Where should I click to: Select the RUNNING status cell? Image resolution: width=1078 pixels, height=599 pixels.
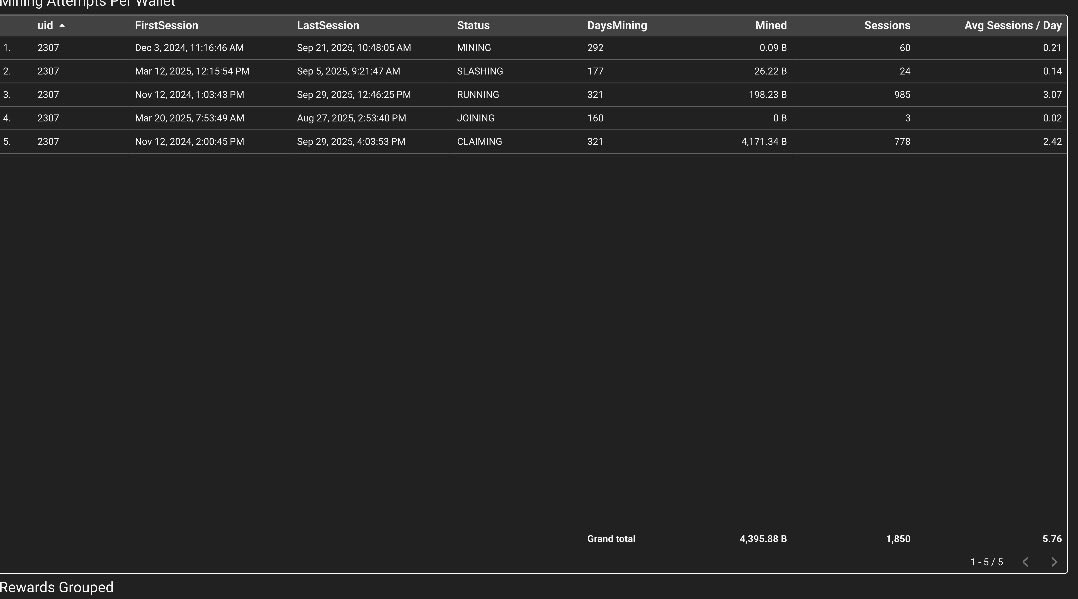(478, 95)
